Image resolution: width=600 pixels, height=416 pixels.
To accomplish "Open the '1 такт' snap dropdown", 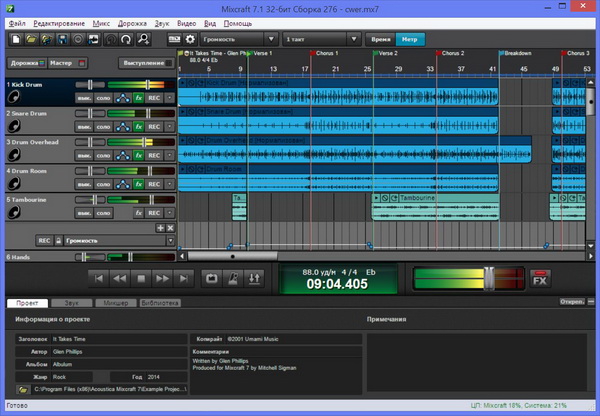I will [320, 39].
